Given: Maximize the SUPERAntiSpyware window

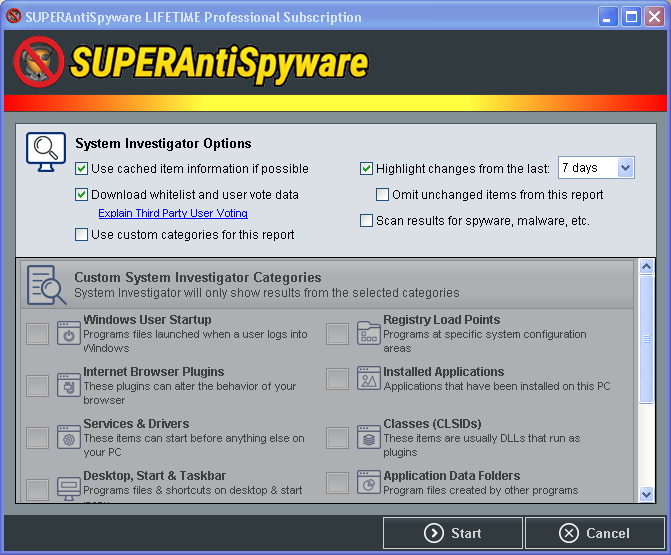Looking at the screenshot, I should 631,17.
